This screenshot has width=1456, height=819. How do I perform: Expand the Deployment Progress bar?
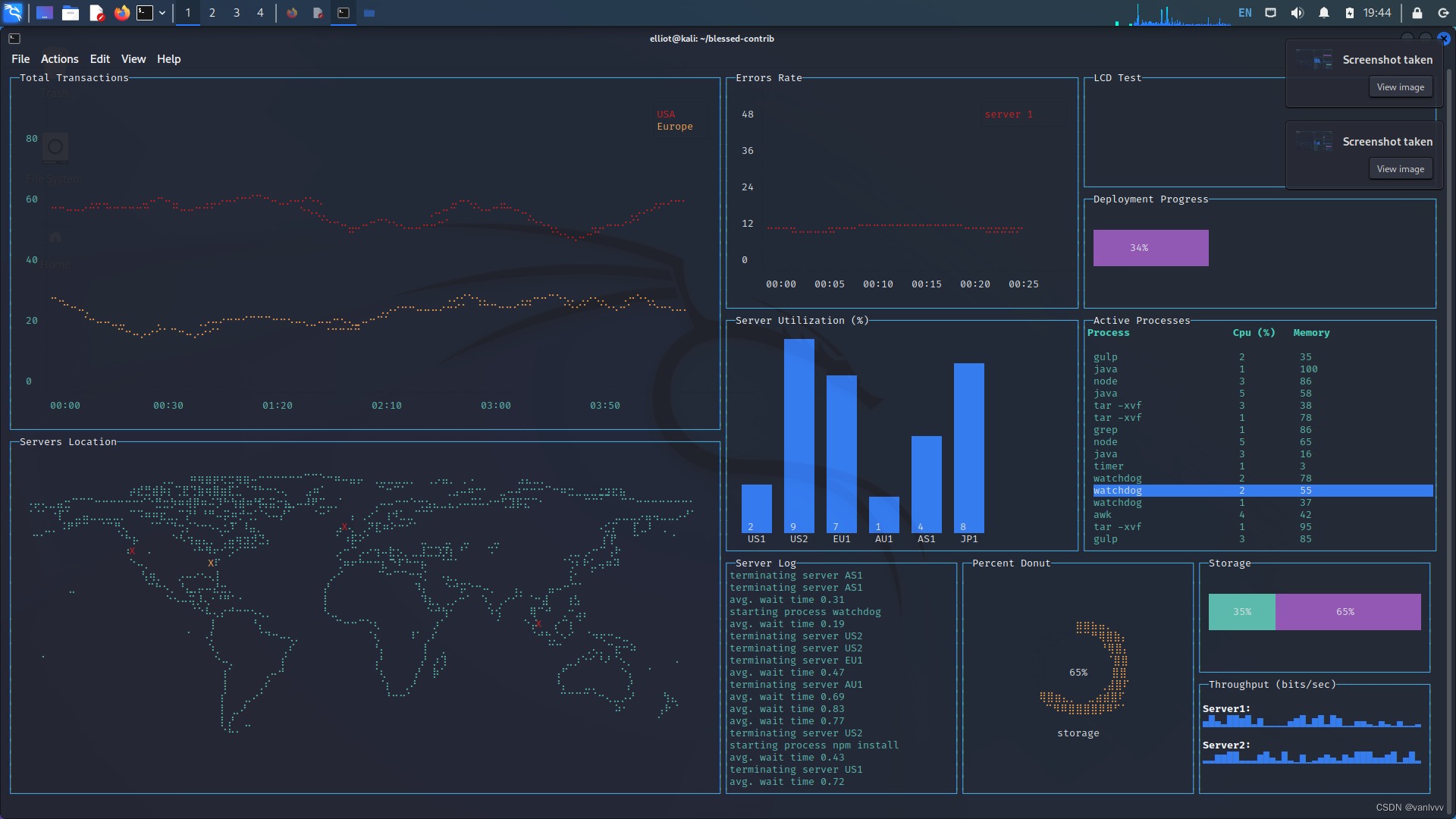point(1150,247)
